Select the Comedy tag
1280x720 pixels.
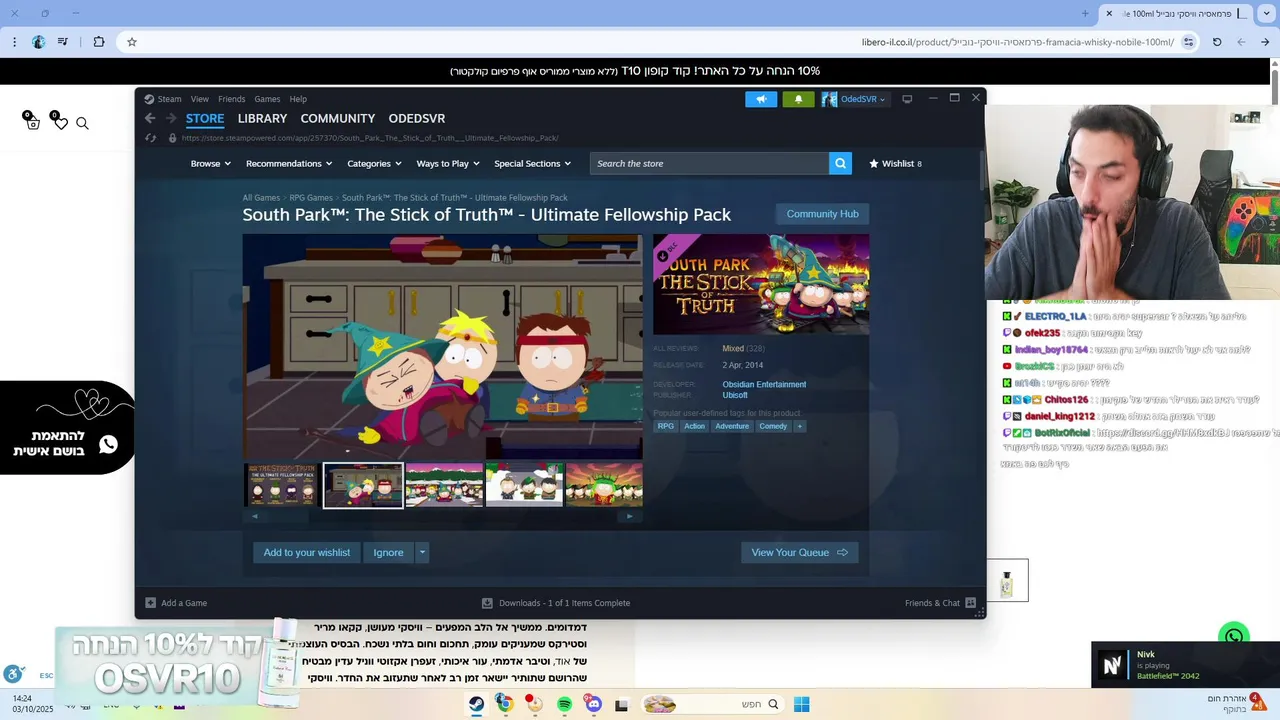(x=773, y=426)
